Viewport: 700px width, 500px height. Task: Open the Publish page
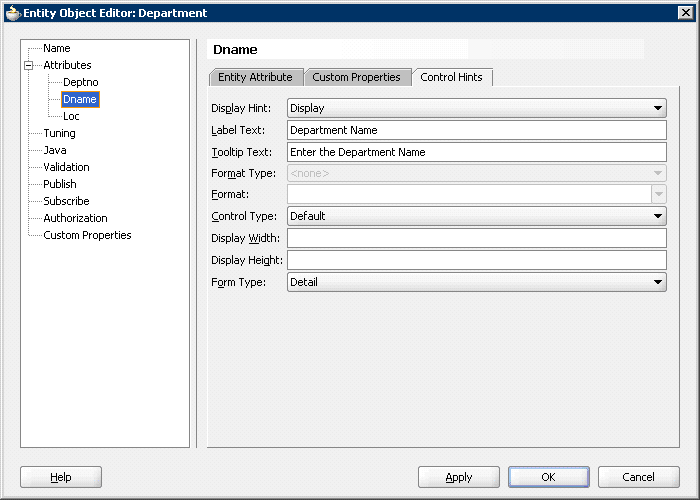click(x=60, y=184)
